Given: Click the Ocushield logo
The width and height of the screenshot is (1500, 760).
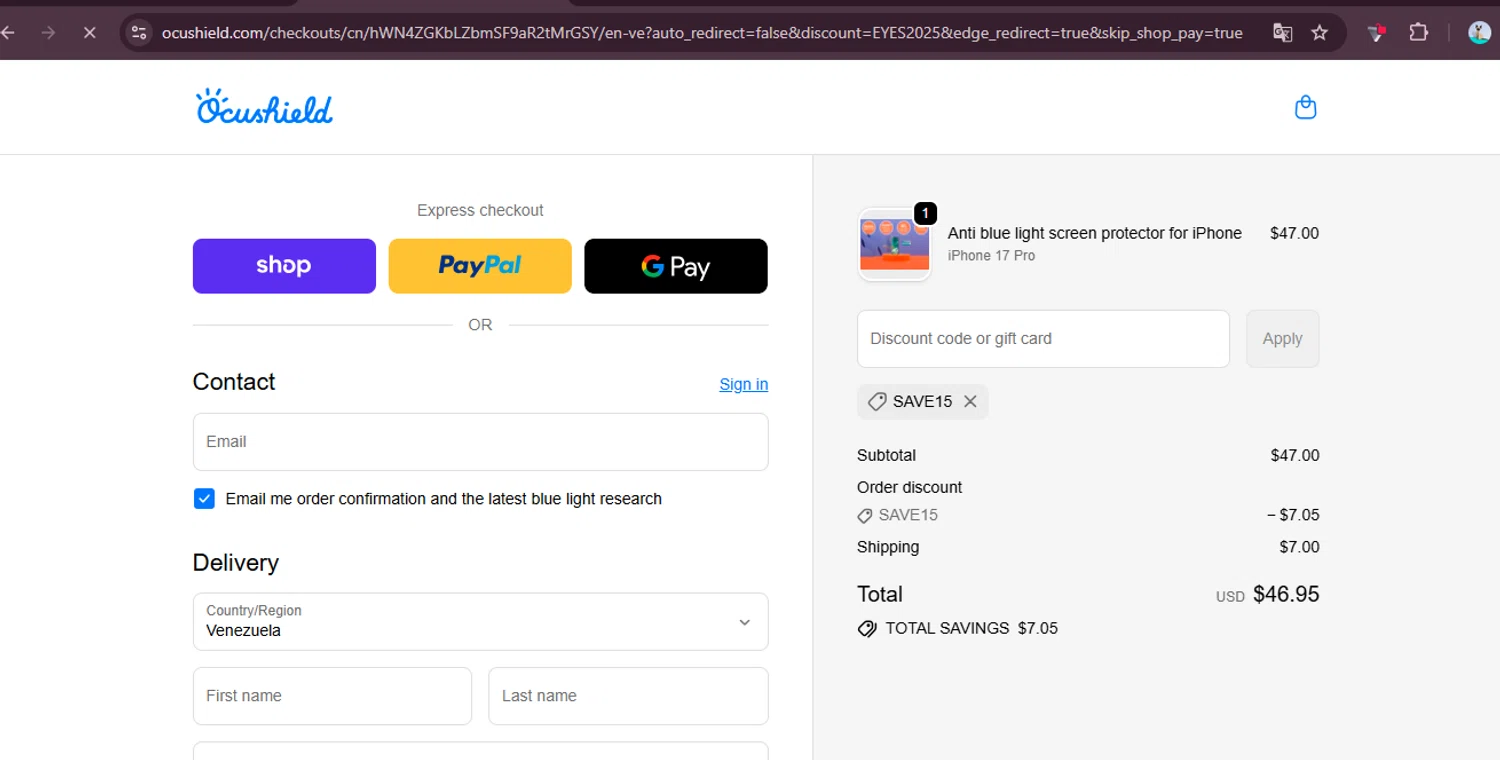Looking at the screenshot, I should (x=264, y=107).
